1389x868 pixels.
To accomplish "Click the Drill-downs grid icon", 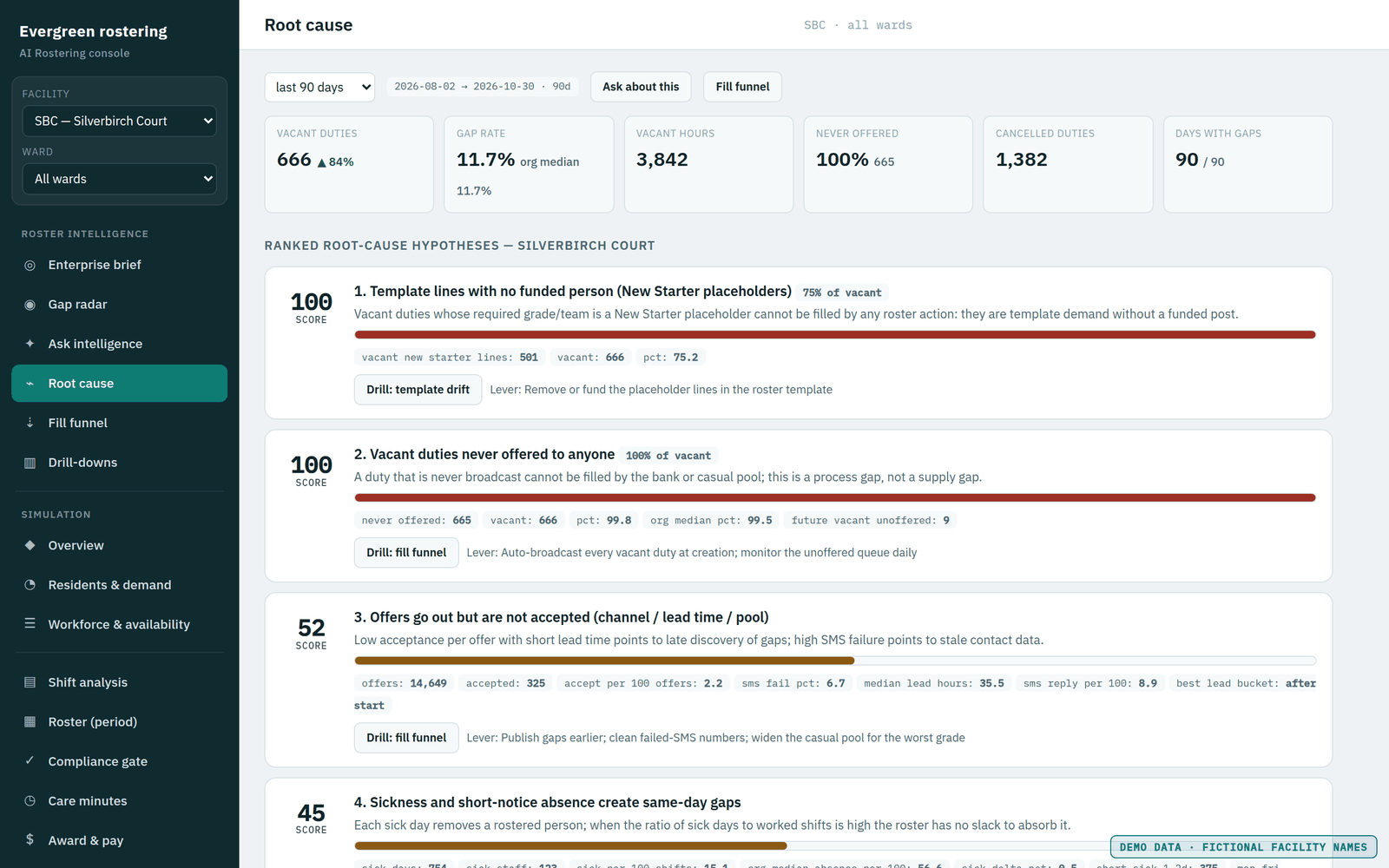I will (x=30, y=463).
